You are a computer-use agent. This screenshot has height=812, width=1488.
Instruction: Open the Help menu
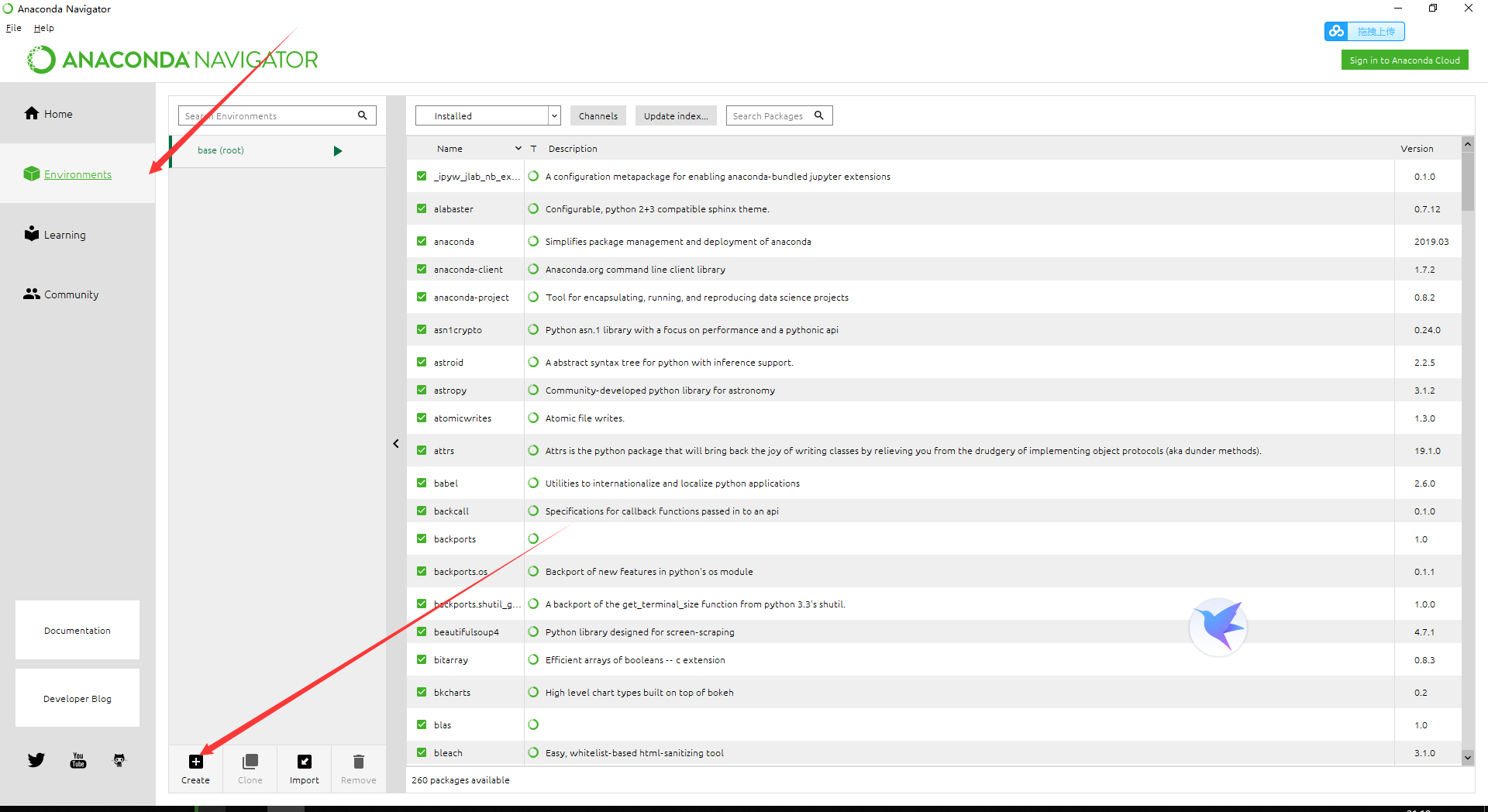click(44, 28)
